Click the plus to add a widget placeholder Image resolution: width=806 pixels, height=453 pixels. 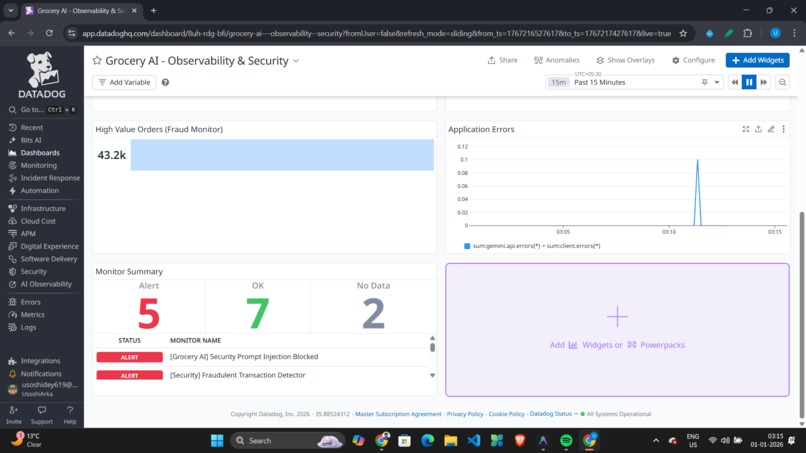617,316
